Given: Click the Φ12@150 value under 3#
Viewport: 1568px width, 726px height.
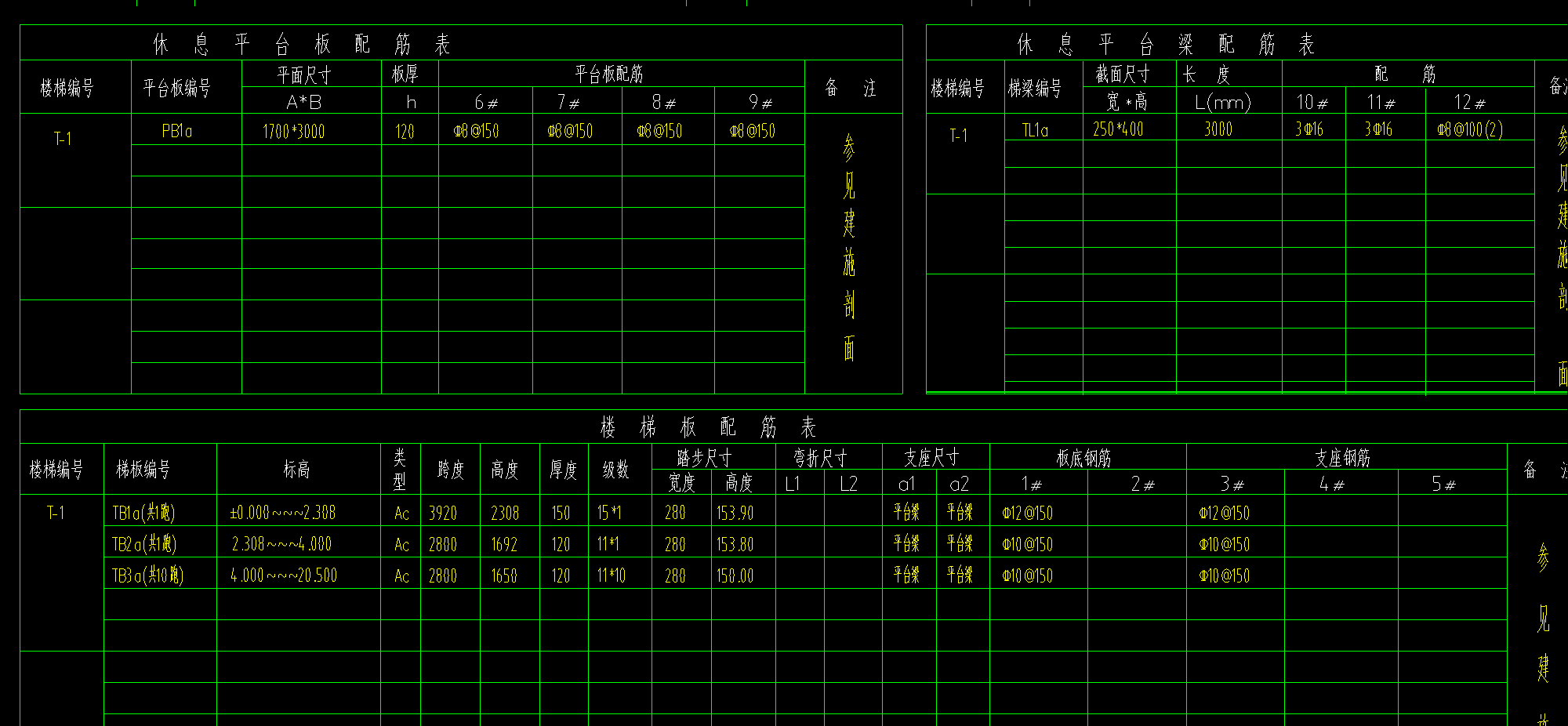Looking at the screenshot, I should coord(1224,513).
